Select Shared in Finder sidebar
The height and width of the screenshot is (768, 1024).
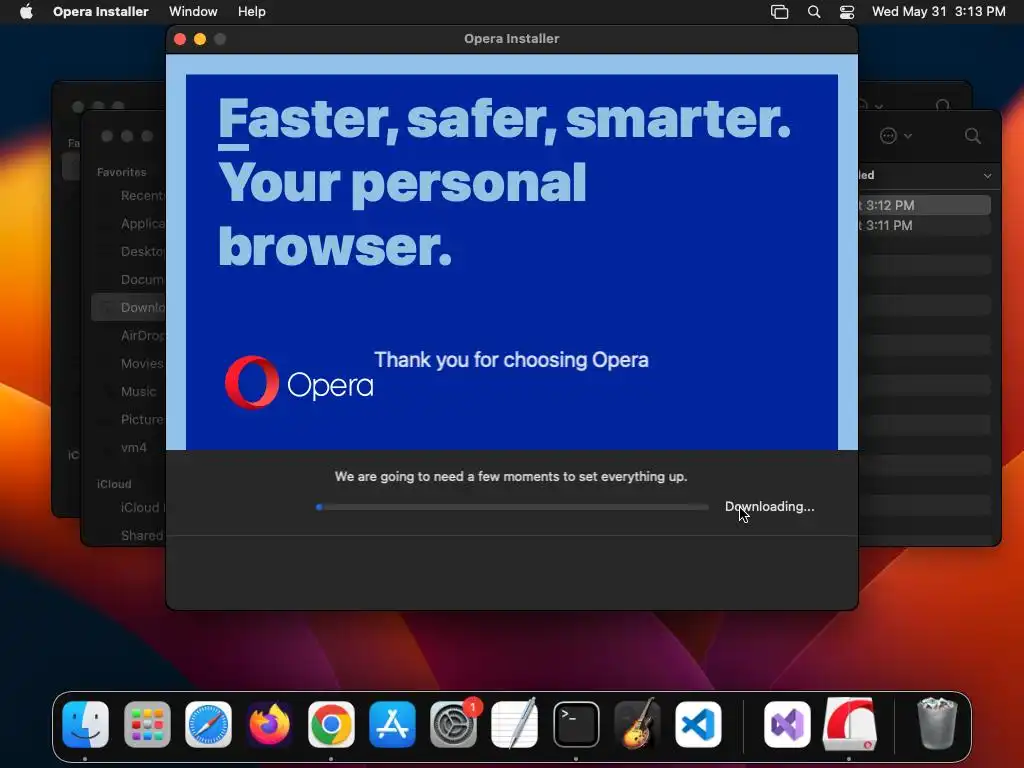(142, 536)
